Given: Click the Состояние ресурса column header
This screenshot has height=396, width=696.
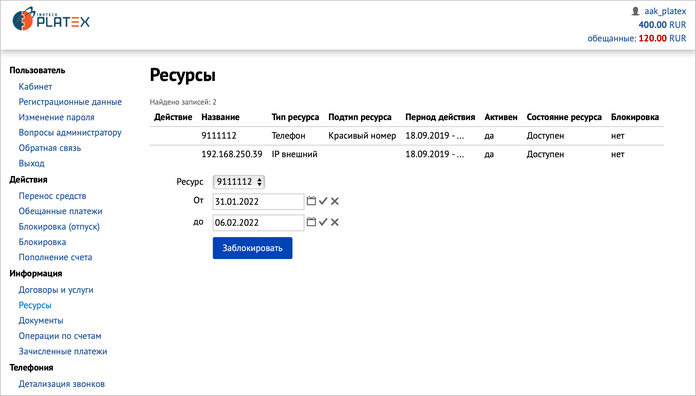Looking at the screenshot, I should point(564,117).
